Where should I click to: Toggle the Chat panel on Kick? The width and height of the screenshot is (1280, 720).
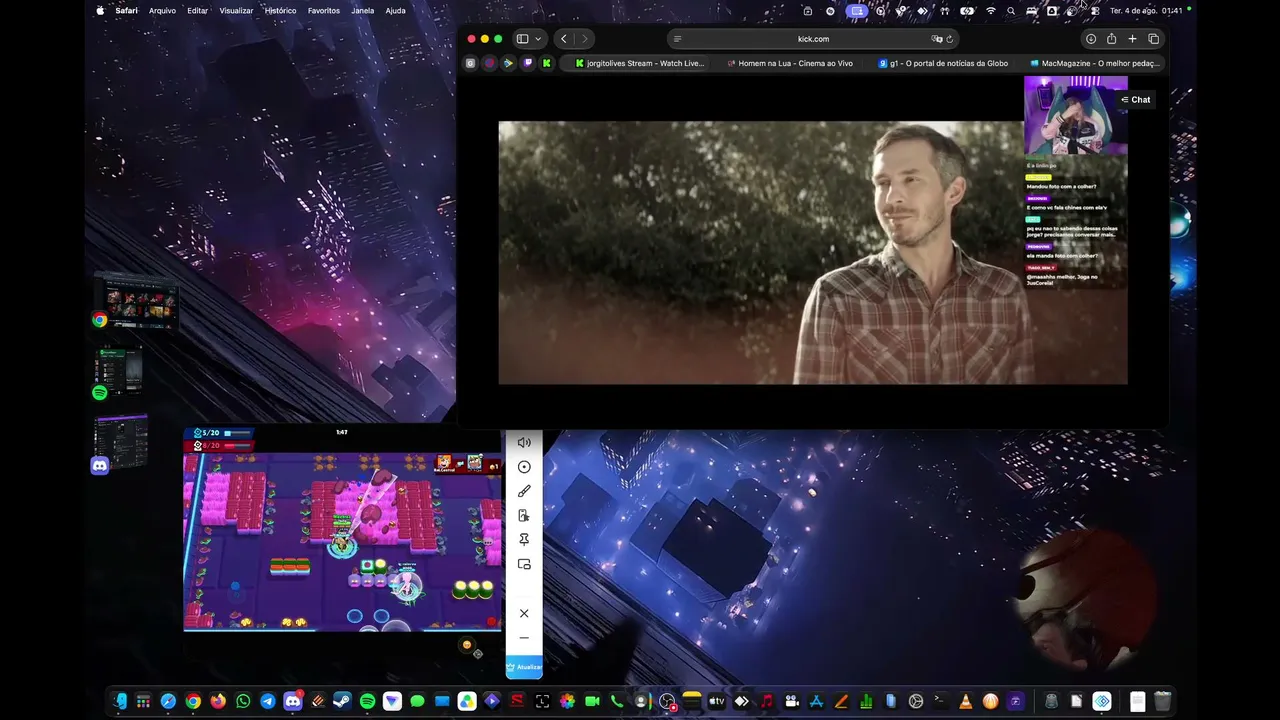click(1136, 100)
